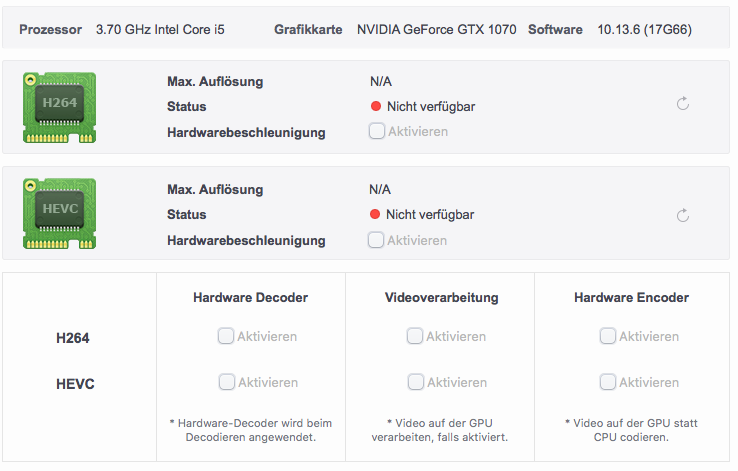Click the Hardware Decoder column header
The width and height of the screenshot is (738, 471).
coord(250,298)
